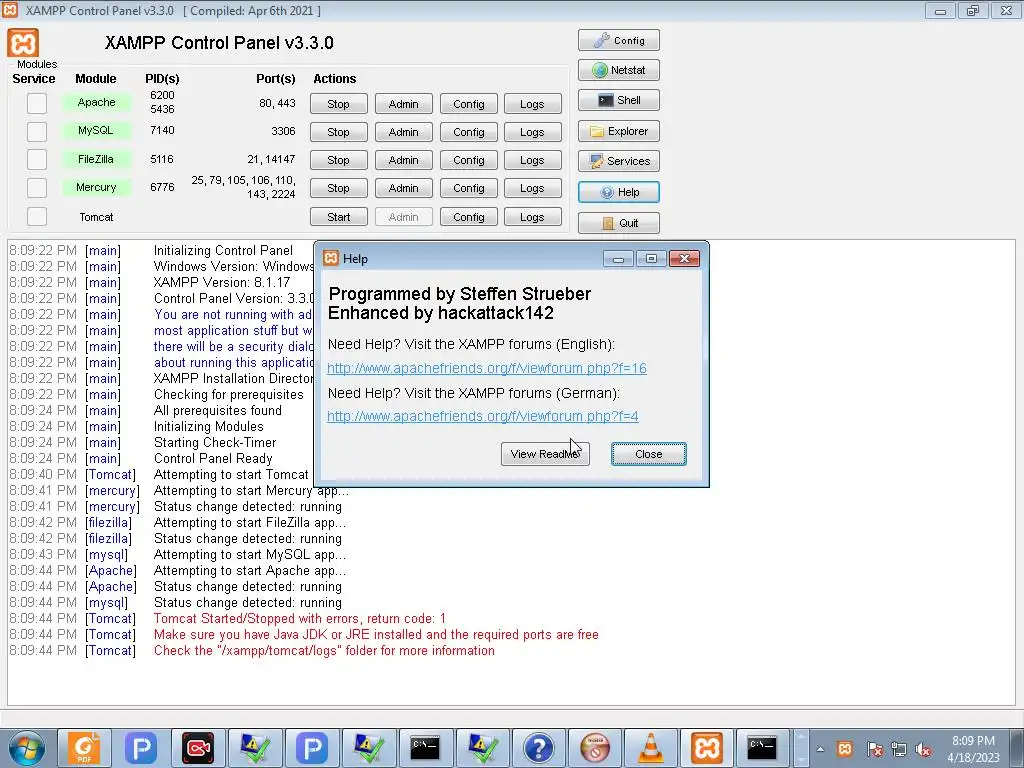
Task: Toggle the Mercury service checkbox
Action: tap(37, 187)
